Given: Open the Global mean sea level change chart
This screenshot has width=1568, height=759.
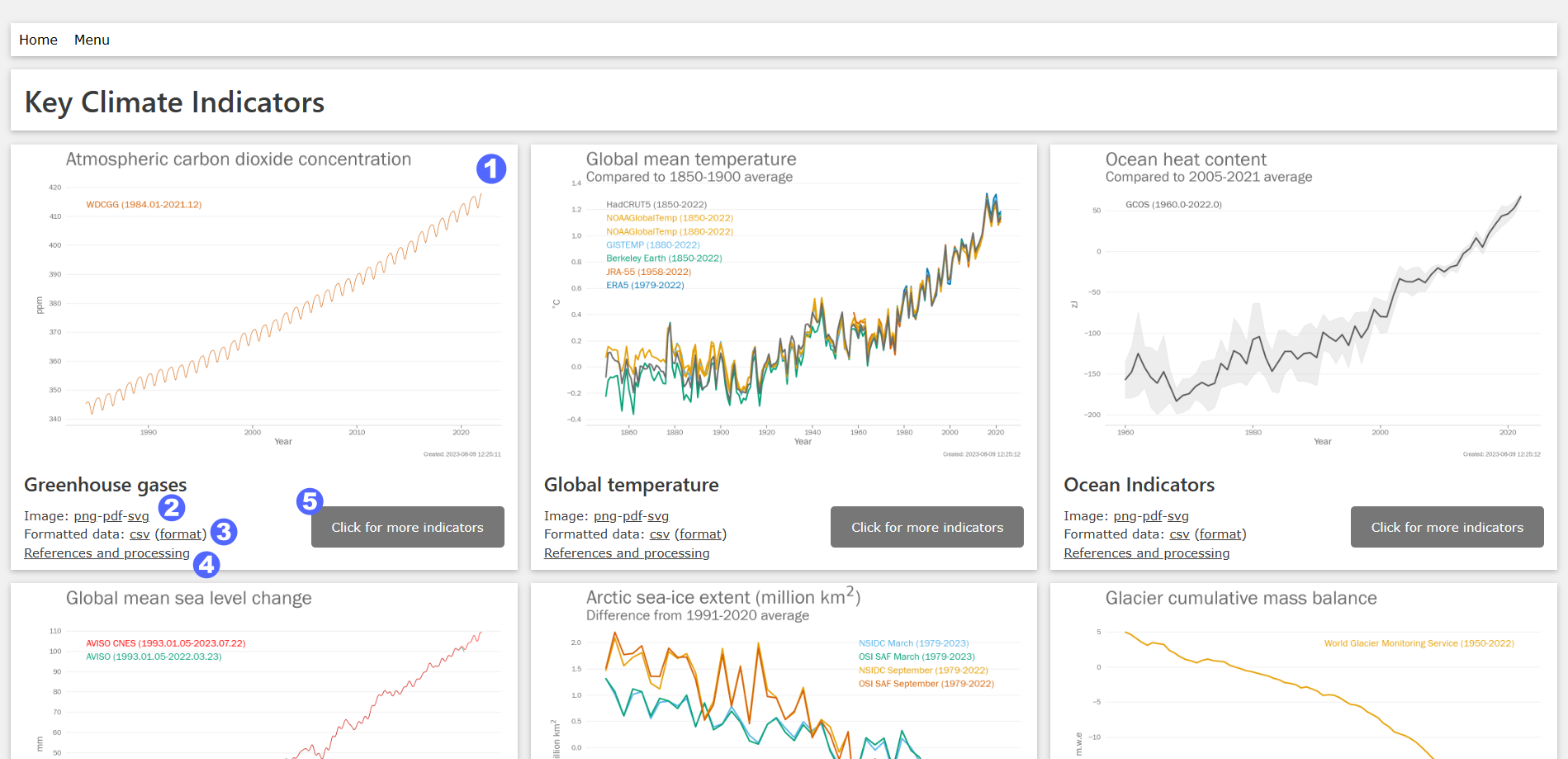Looking at the screenshot, I should click(264, 672).
